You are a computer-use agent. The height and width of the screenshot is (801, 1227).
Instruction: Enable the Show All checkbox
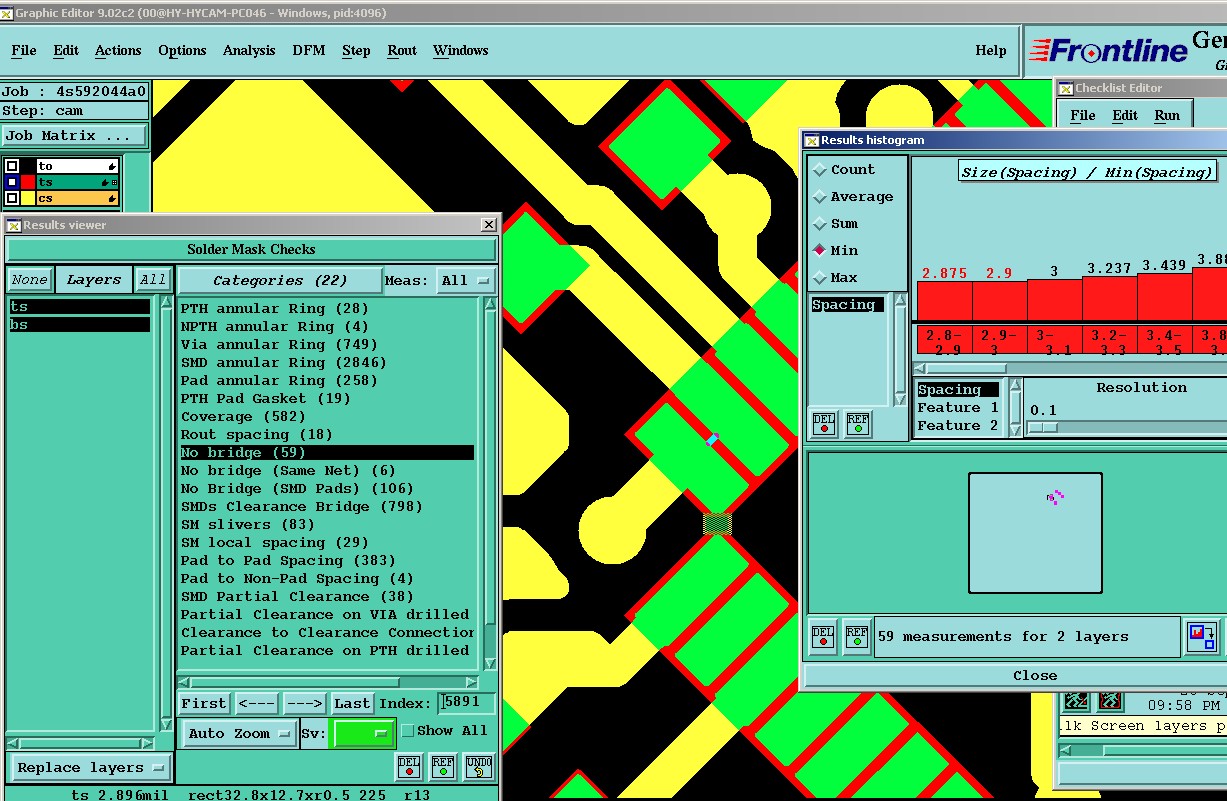[x=408, y=731]
